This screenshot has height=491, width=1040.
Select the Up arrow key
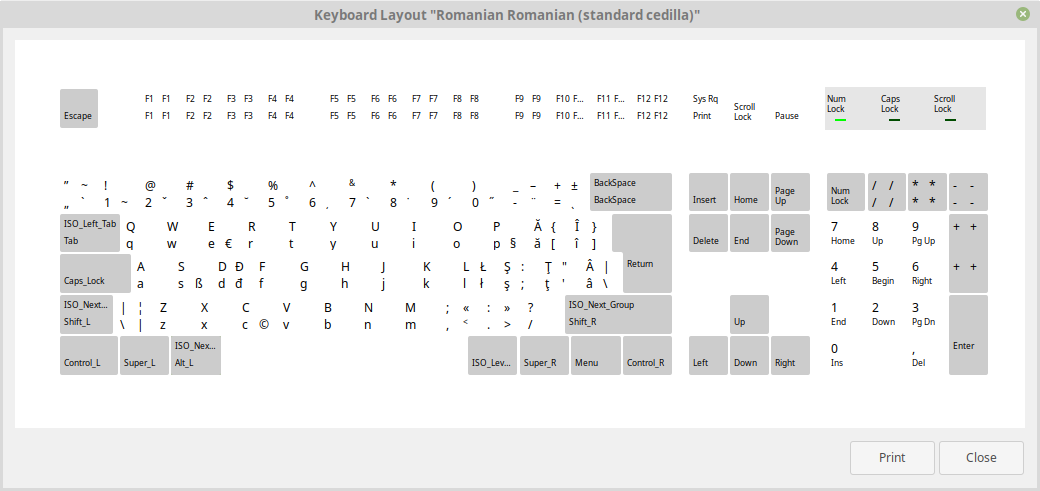pyautogui.click(x=748, y=314)
